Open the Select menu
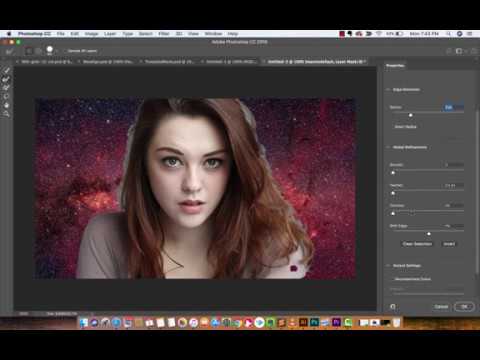This screenshot has width=480, height=360. click(x=145, y=34)
